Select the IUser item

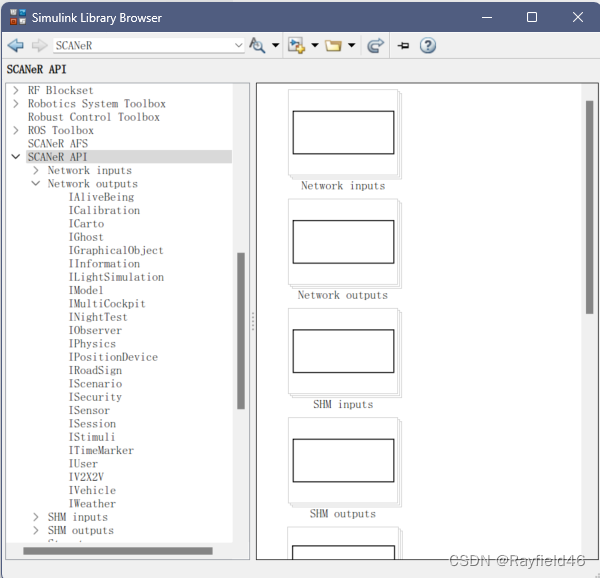[x=83, y=464]
